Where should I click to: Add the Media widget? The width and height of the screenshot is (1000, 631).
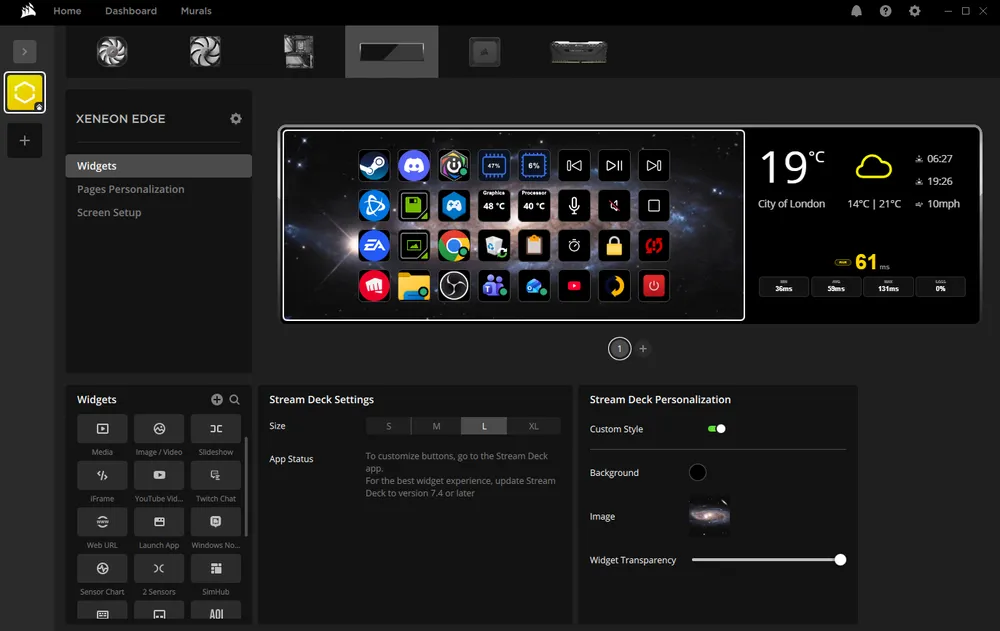[102, 429]
